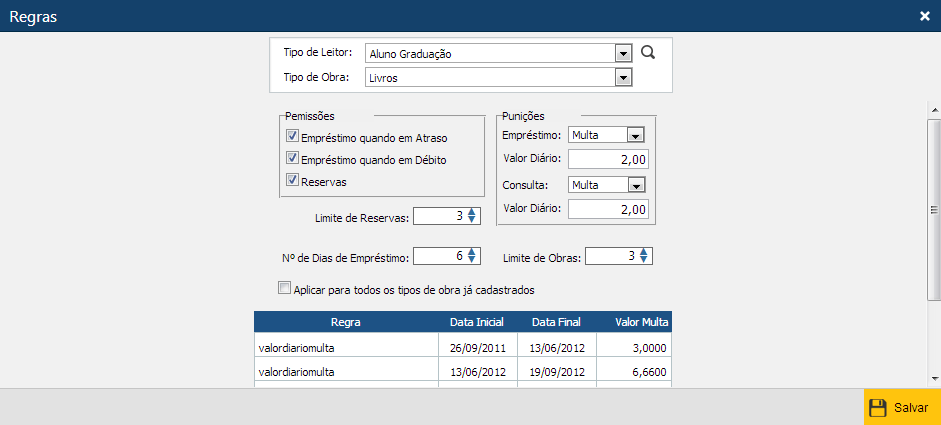This screenshot has height=425, width=941.
Task: Enable Aplicar para todos os tipos checkbox
Action: click(284, 289)
